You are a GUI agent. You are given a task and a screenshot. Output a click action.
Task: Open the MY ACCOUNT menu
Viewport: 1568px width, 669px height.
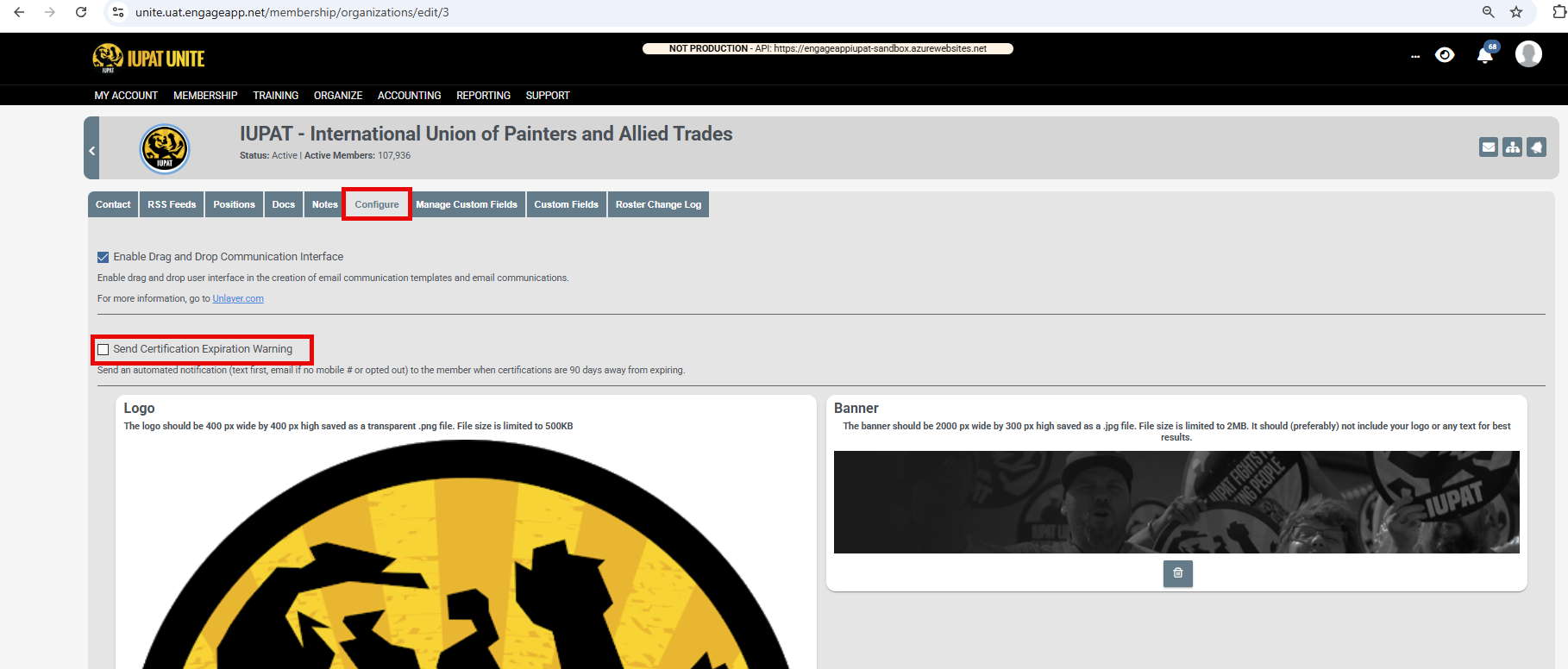coord(126,96)
